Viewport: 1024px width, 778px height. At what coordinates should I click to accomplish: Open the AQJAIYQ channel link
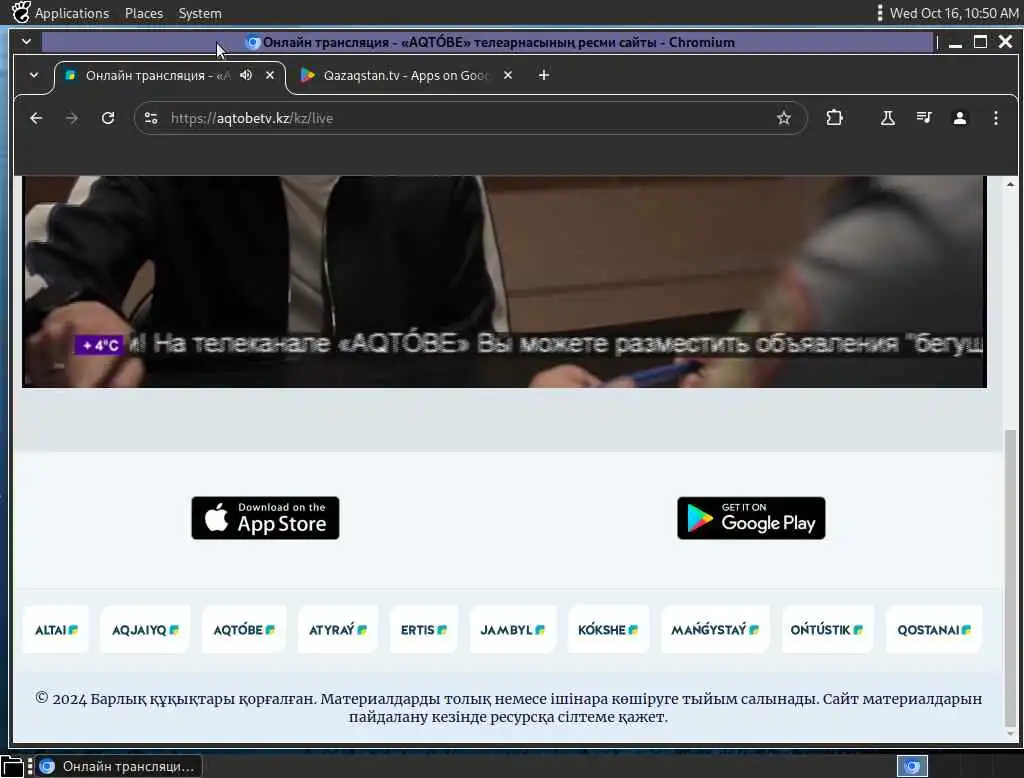[145, 630]
